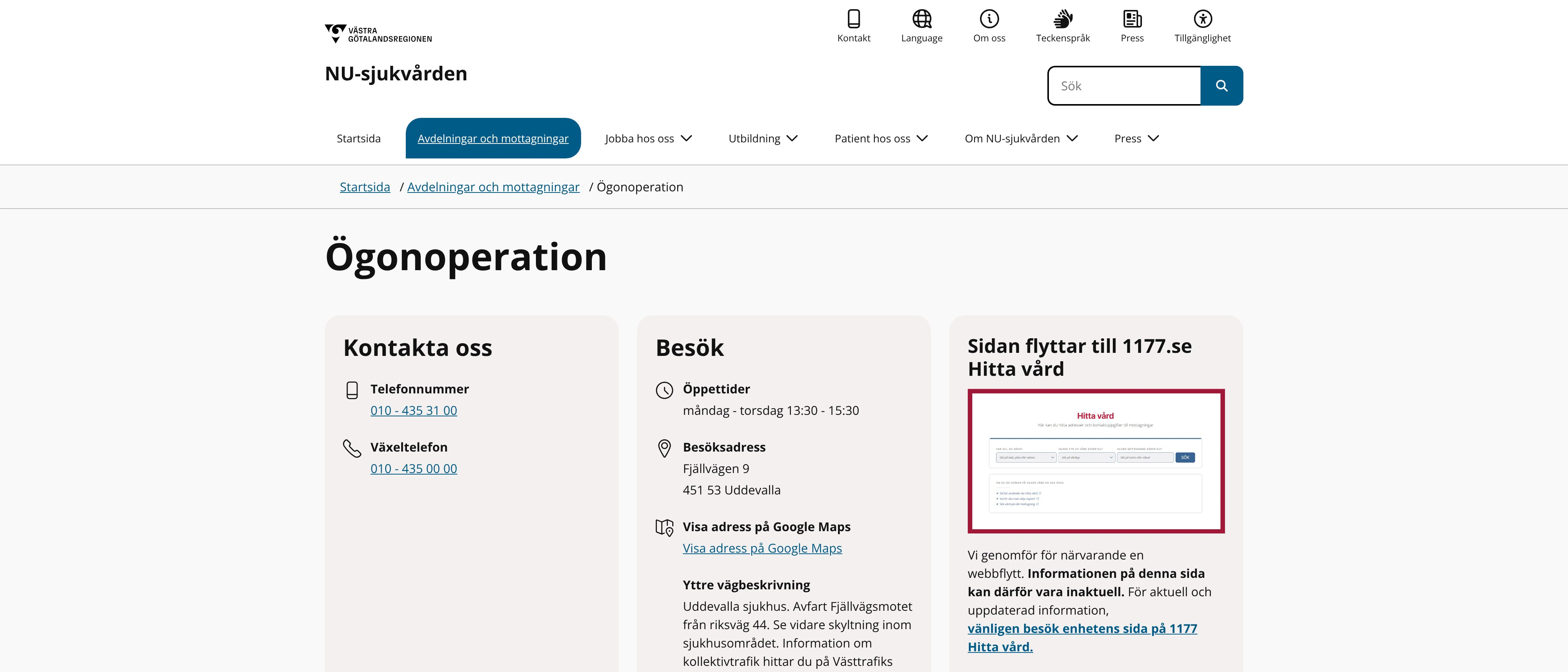Go to Startsida in the main navigation
1568x672 pixels.
click(359, 138)
